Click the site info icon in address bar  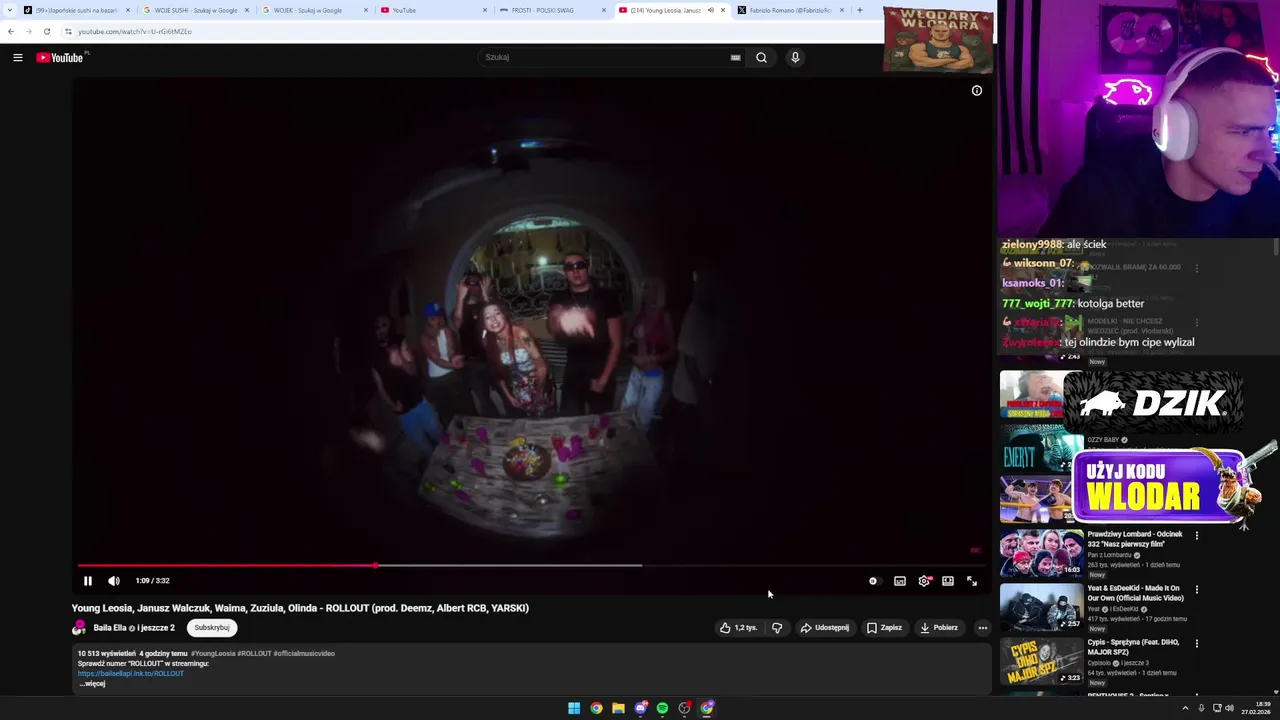pyautogui.click(x=68, y=31)
